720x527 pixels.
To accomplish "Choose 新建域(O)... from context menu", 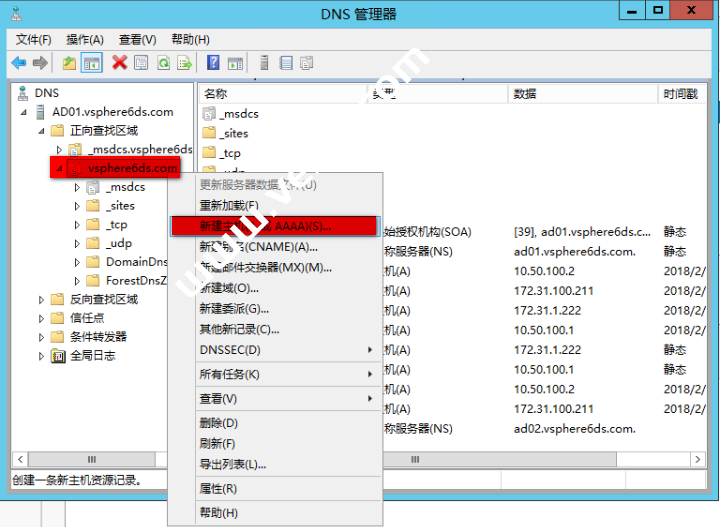I will (275, 288).
